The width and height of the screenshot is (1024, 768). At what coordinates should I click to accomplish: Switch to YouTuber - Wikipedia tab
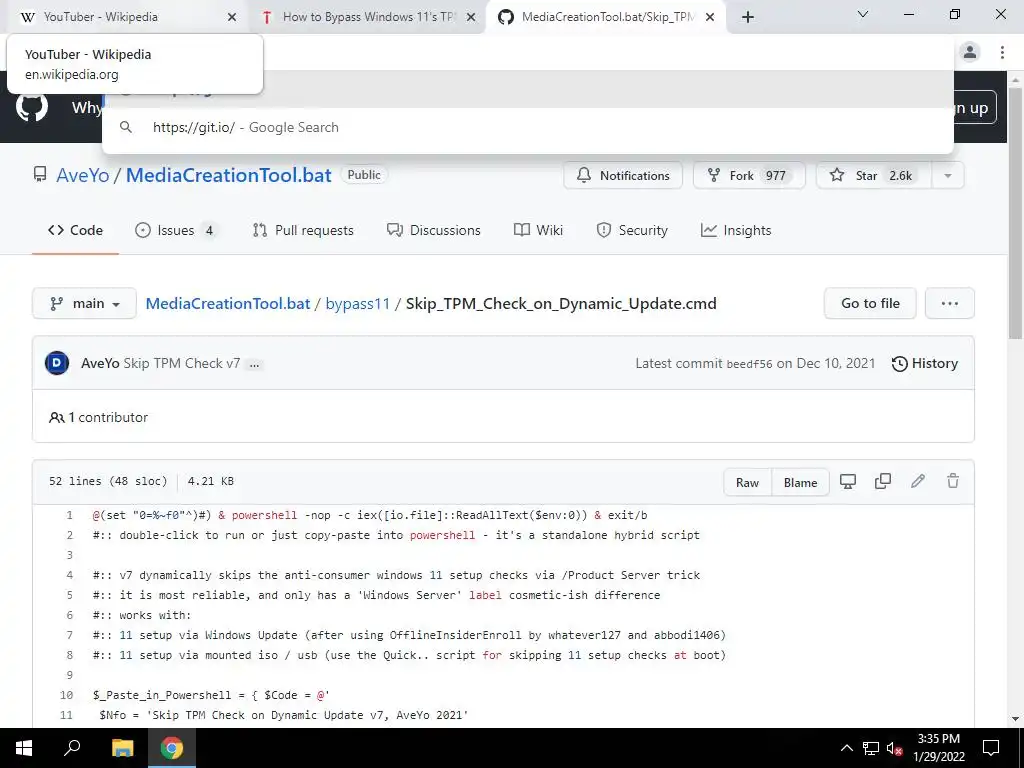[x=126, y=18]
